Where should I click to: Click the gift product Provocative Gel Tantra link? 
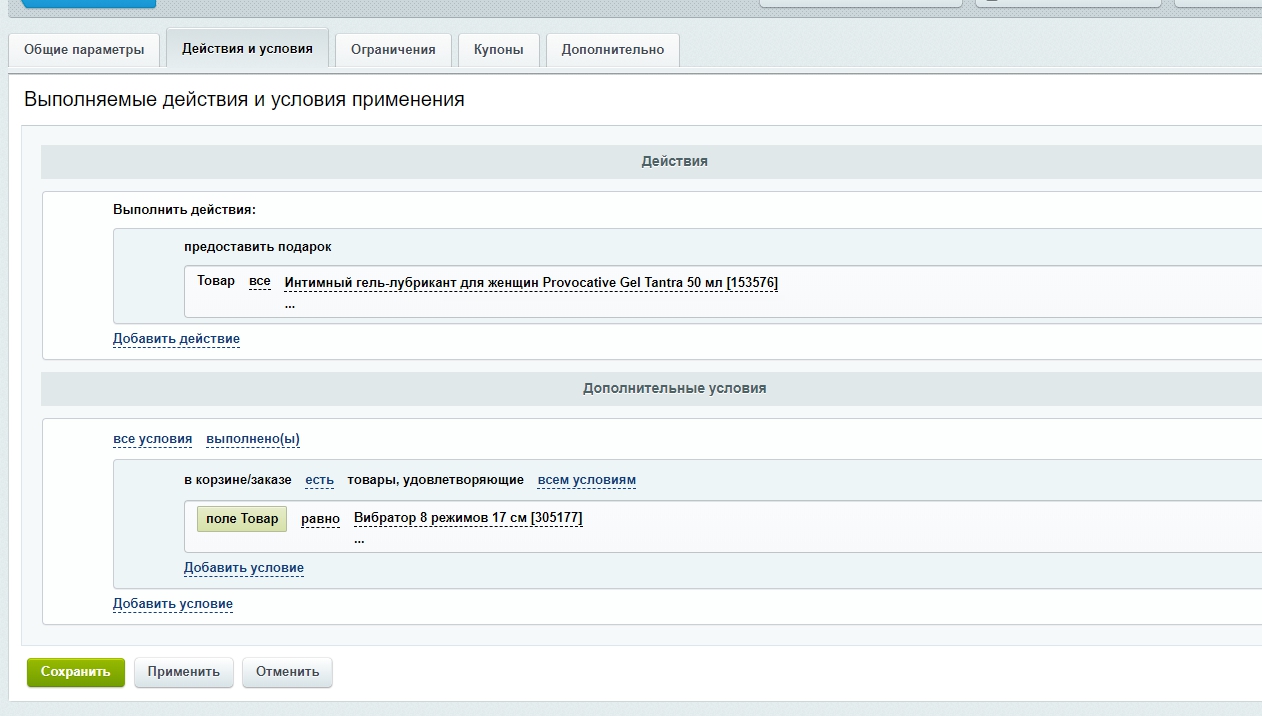(531, 283)
